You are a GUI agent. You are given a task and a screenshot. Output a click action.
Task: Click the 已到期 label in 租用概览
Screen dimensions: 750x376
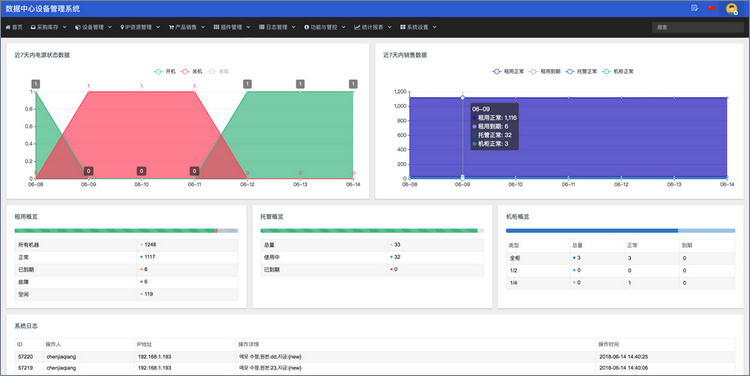click(x=26, y=269)
